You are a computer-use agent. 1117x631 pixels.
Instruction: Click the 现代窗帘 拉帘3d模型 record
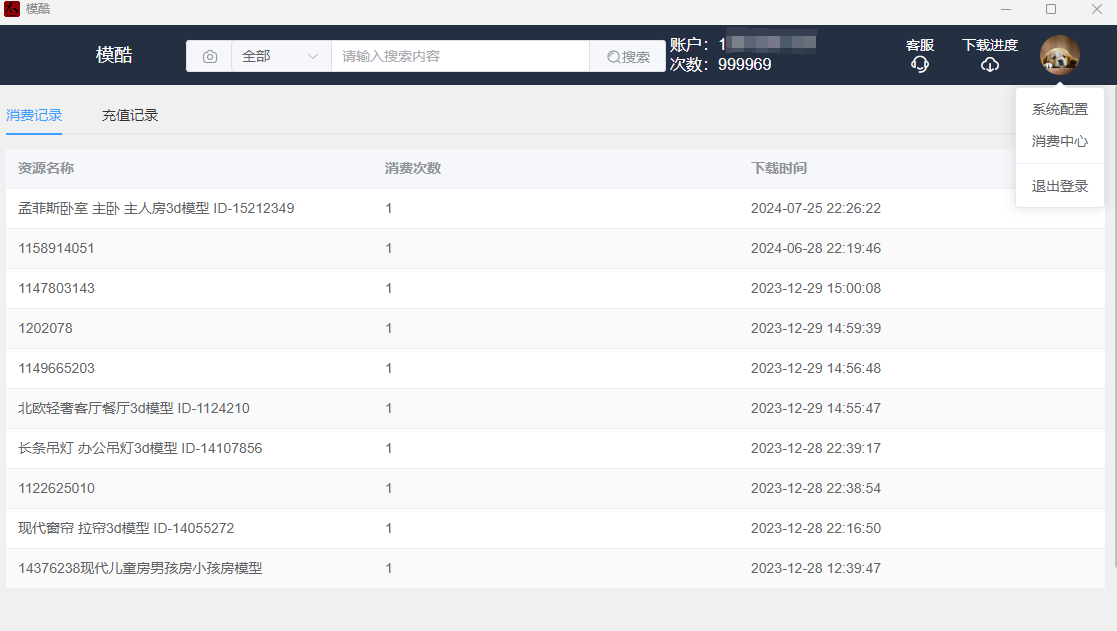pyautogui.click(x=126, y=529)
